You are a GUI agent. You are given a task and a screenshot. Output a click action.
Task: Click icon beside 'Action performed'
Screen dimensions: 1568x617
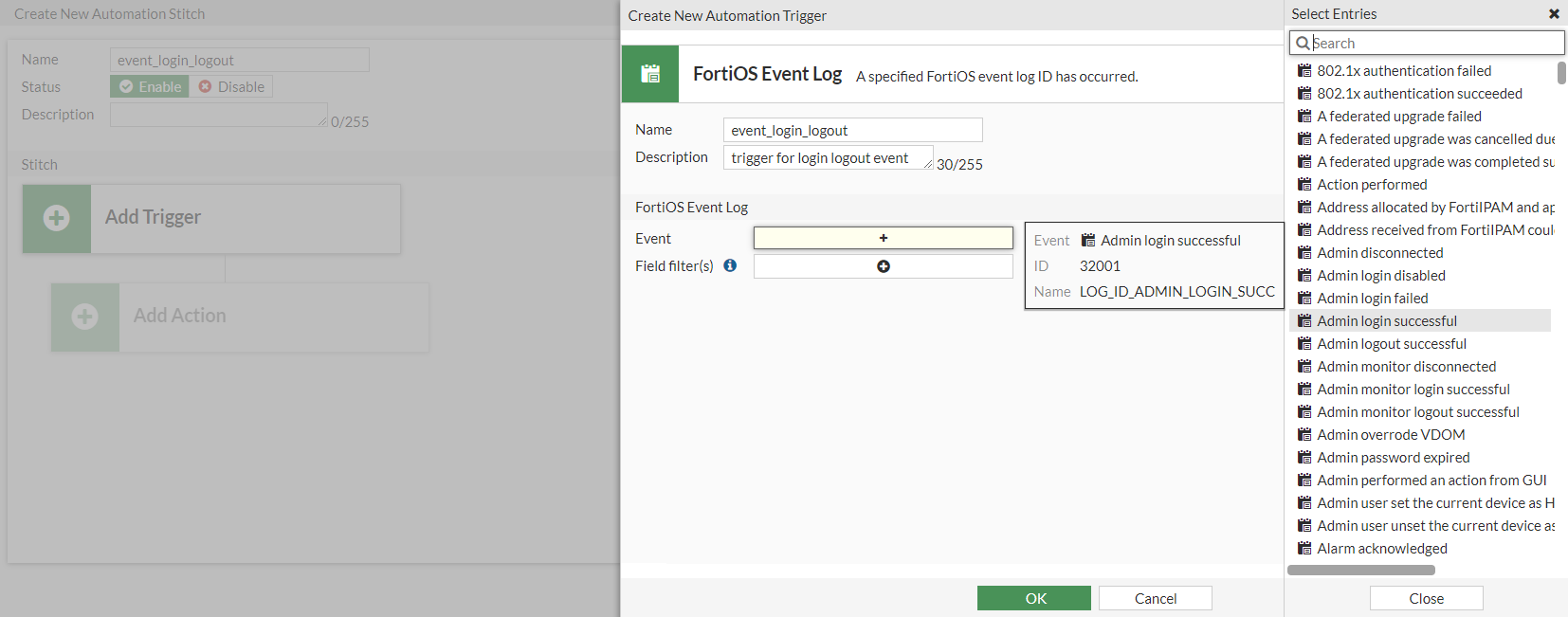1304,184
